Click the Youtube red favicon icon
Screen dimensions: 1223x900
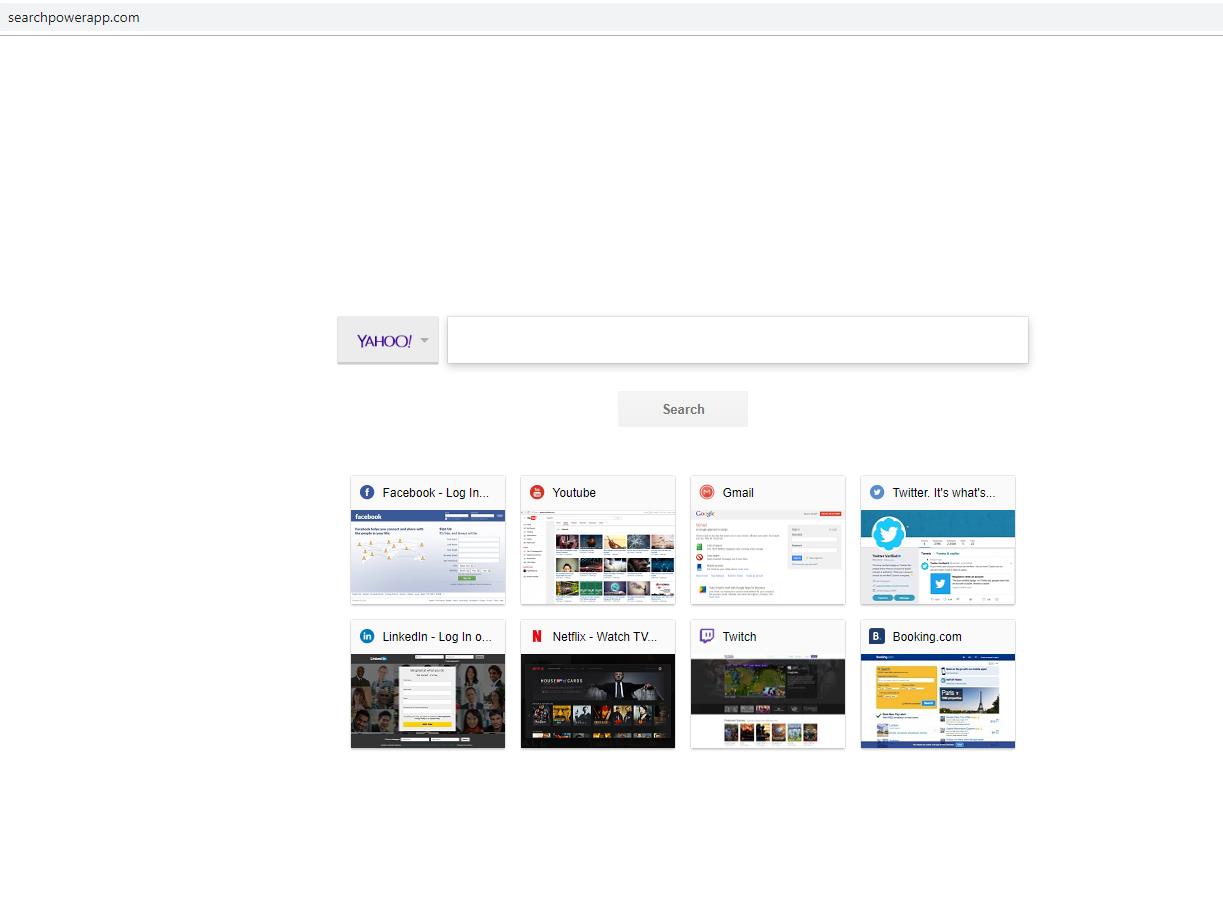pos(537,492)
